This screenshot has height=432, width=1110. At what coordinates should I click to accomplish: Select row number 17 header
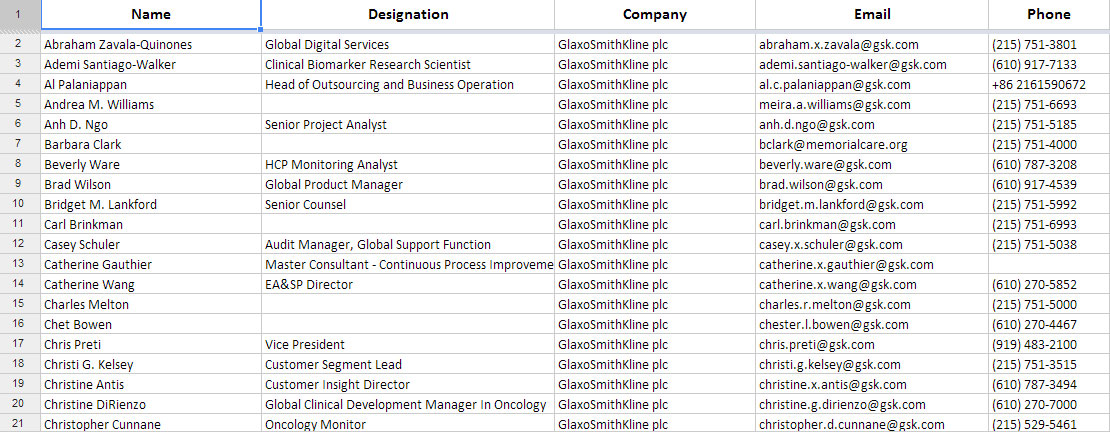click(x=19, y=344)
